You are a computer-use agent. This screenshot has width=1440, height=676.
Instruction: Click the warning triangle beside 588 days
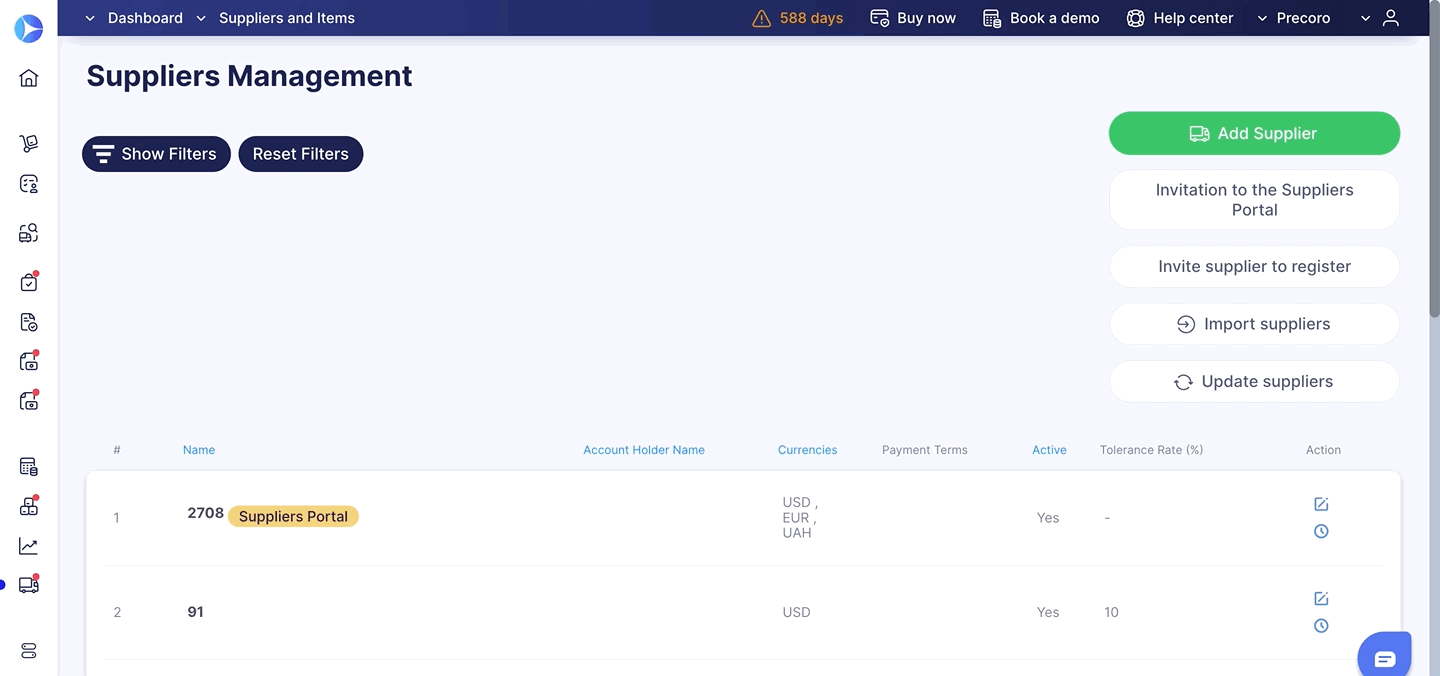point(761,18)
